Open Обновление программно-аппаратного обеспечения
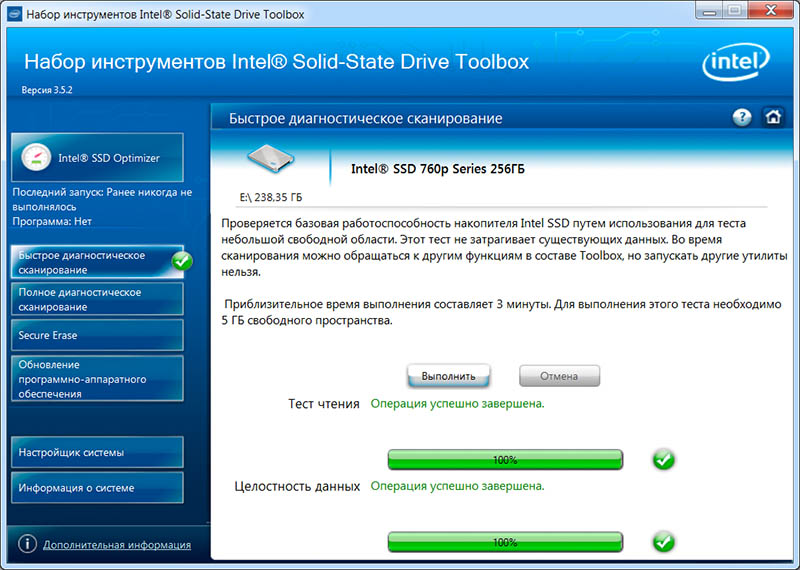Screen dimensions: 800x570 [97, 379]
